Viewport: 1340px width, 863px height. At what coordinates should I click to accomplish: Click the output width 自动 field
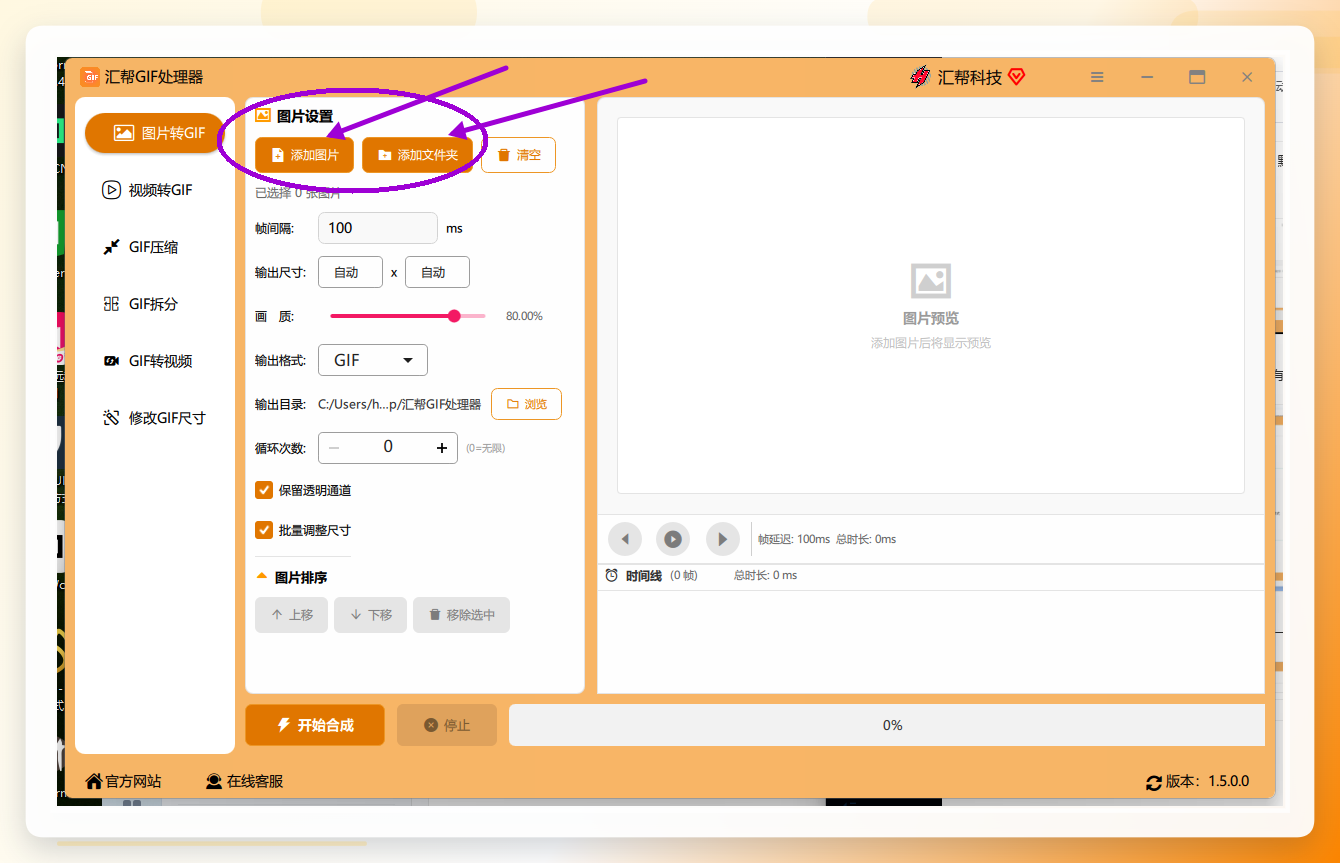click(x=350, y=272)
